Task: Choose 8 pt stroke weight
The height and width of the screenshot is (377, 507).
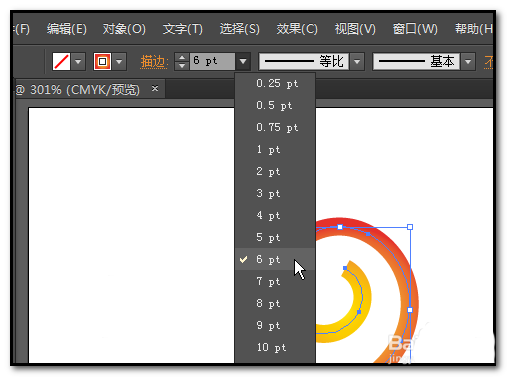Action: click(275, 304)
